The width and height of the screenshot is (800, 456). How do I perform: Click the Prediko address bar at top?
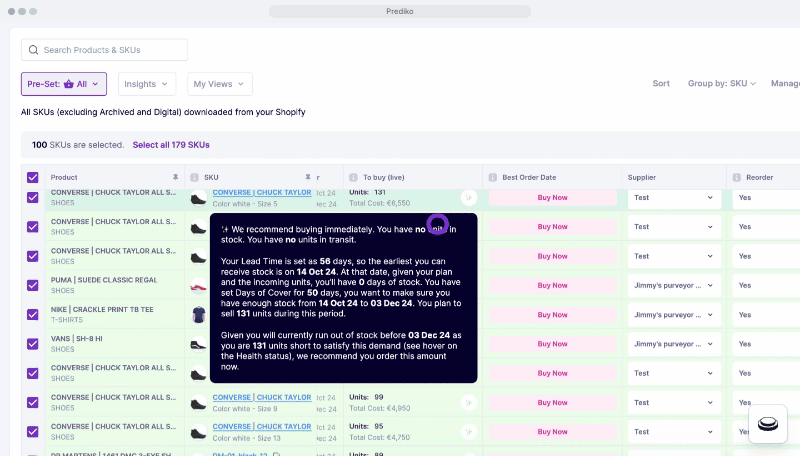click(x=399, y=11)
